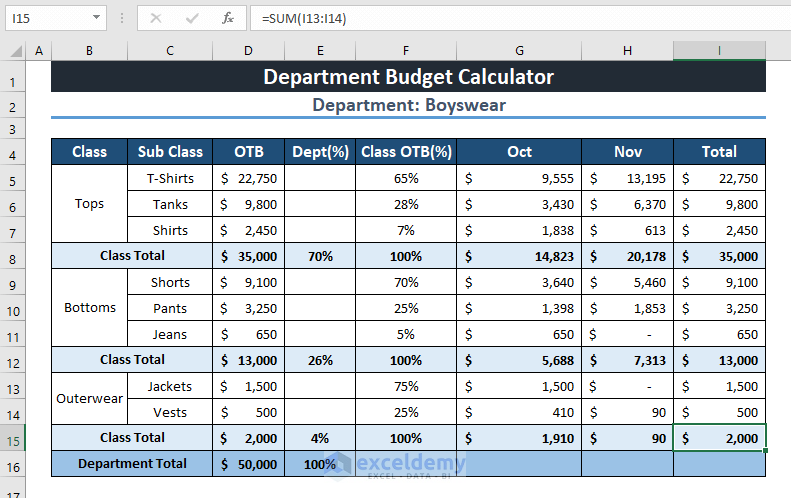Select column D header
791x498 pixels.
click(248, 50)
